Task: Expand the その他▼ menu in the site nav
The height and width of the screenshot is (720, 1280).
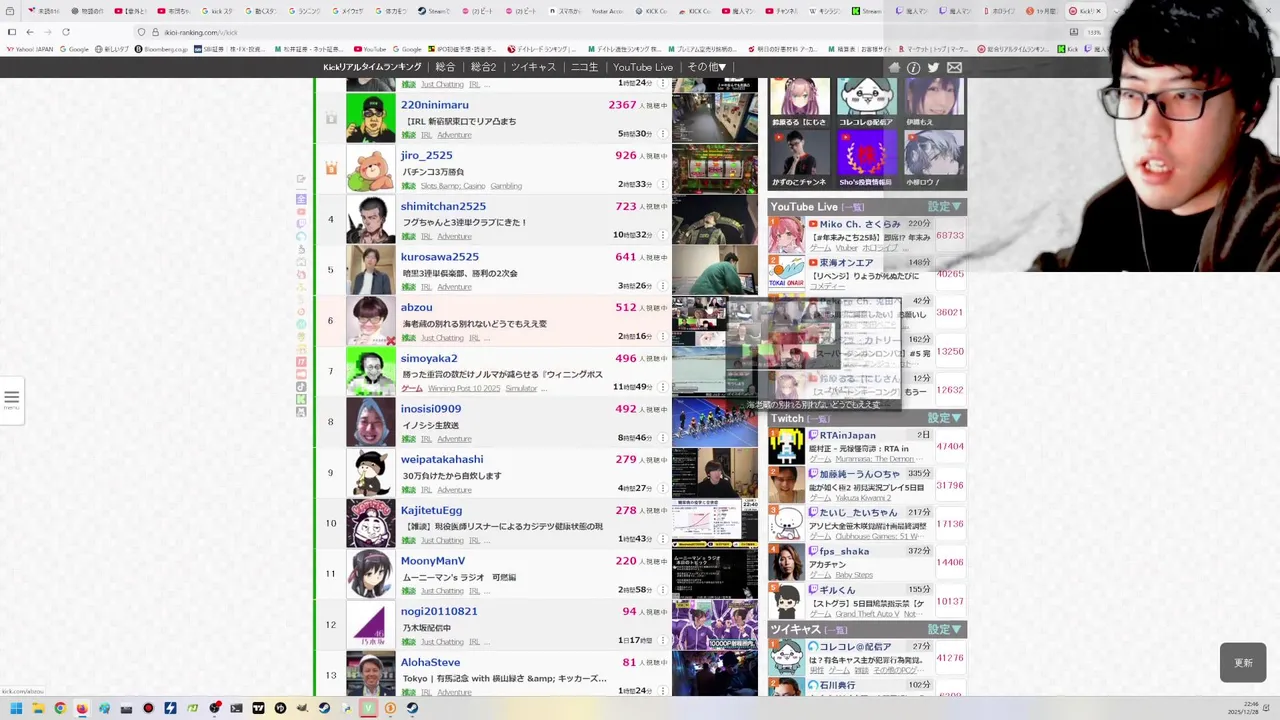Action: pyautogui.click(x=706, y=67)
